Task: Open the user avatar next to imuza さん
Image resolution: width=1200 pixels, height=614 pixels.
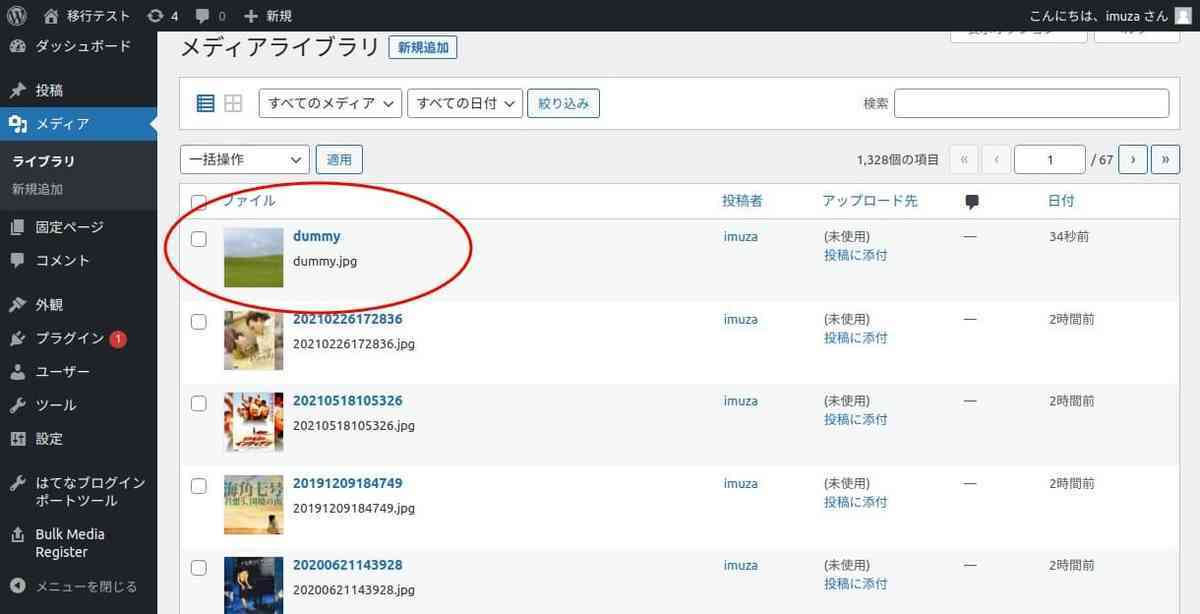Action: tap(1183, 15)
